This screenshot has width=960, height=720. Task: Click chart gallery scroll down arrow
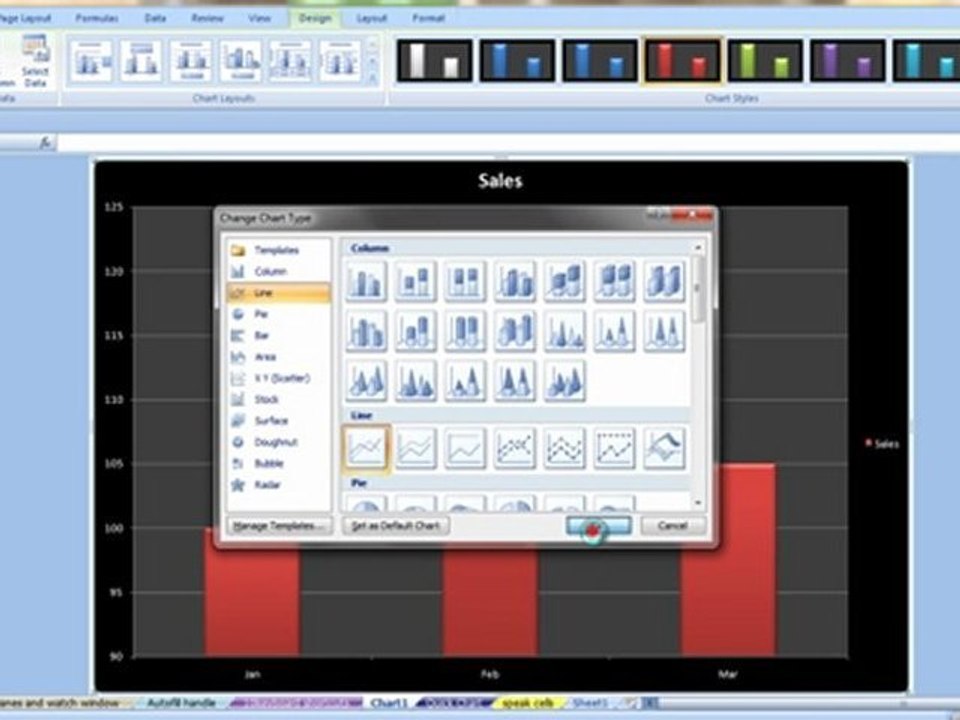coord(698,503)
